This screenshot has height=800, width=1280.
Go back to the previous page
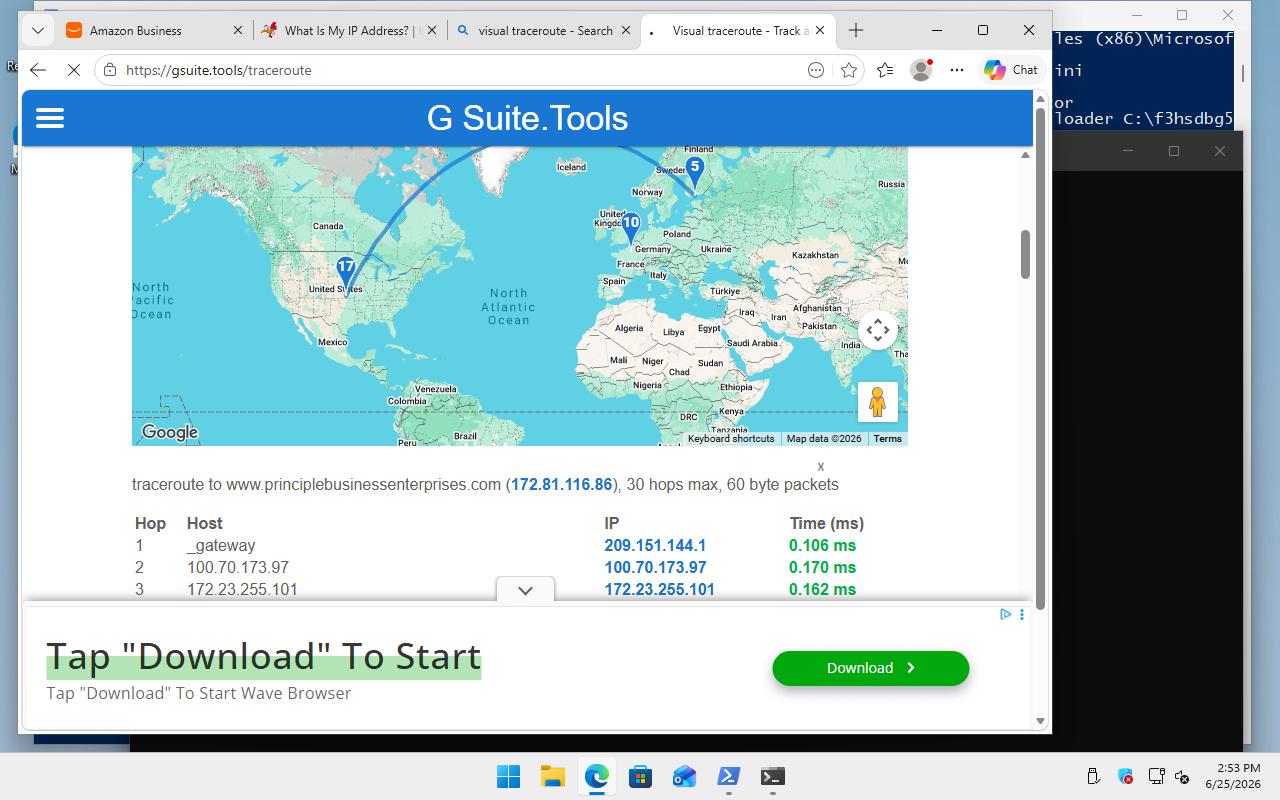click(38, 70)
